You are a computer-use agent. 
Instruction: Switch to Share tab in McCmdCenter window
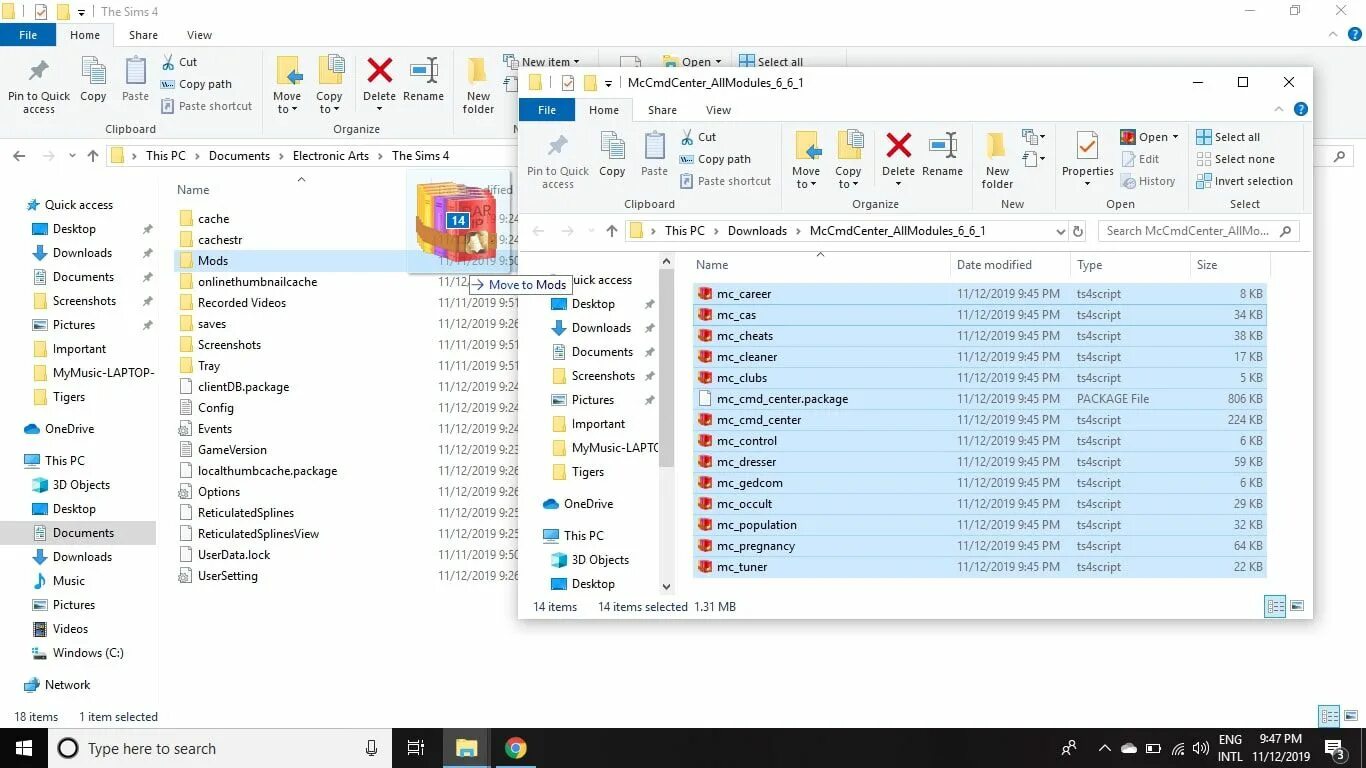662,110
